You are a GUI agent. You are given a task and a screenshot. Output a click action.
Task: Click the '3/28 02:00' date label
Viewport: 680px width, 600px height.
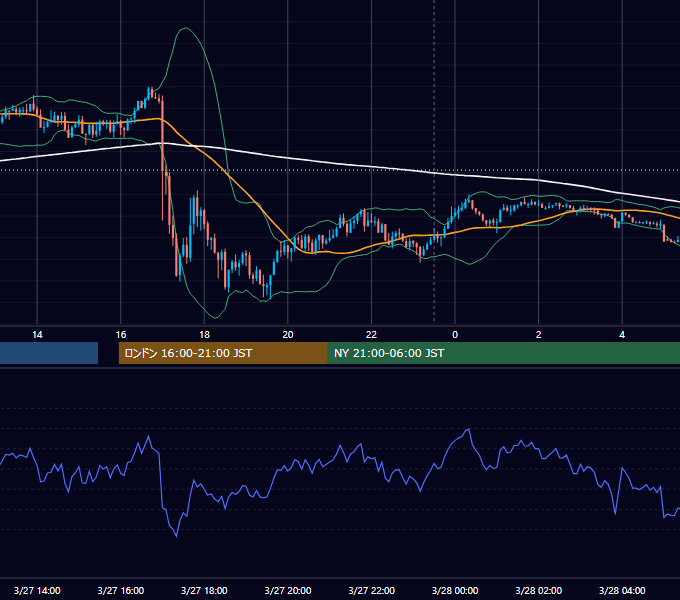click(x=539, y=590)
